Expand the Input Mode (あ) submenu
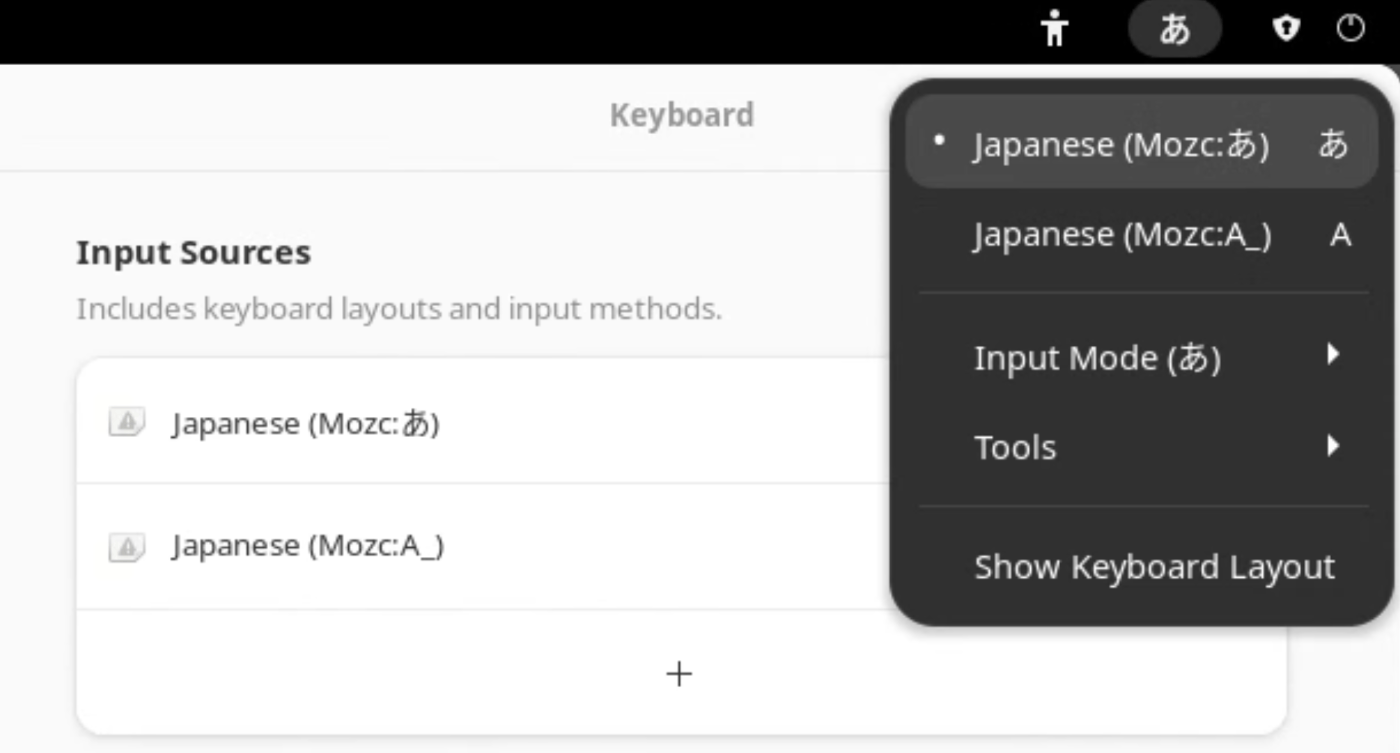 pos(1141,357)
